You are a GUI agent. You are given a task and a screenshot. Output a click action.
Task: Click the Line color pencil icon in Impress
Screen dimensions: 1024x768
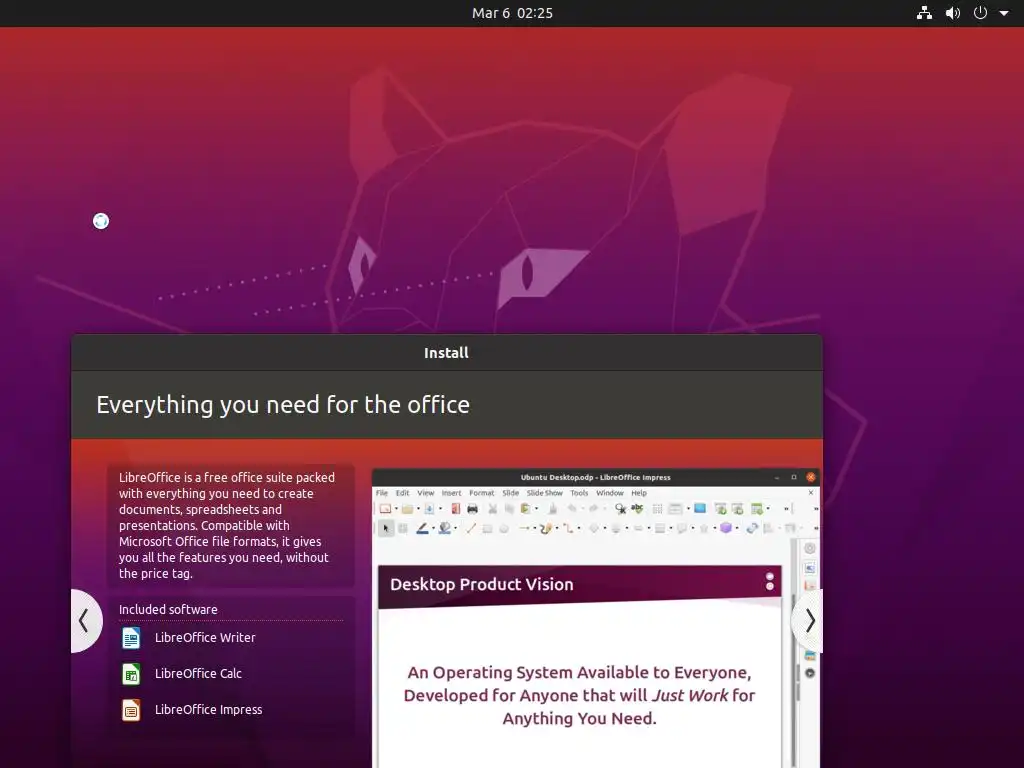[x=423, y=528]
